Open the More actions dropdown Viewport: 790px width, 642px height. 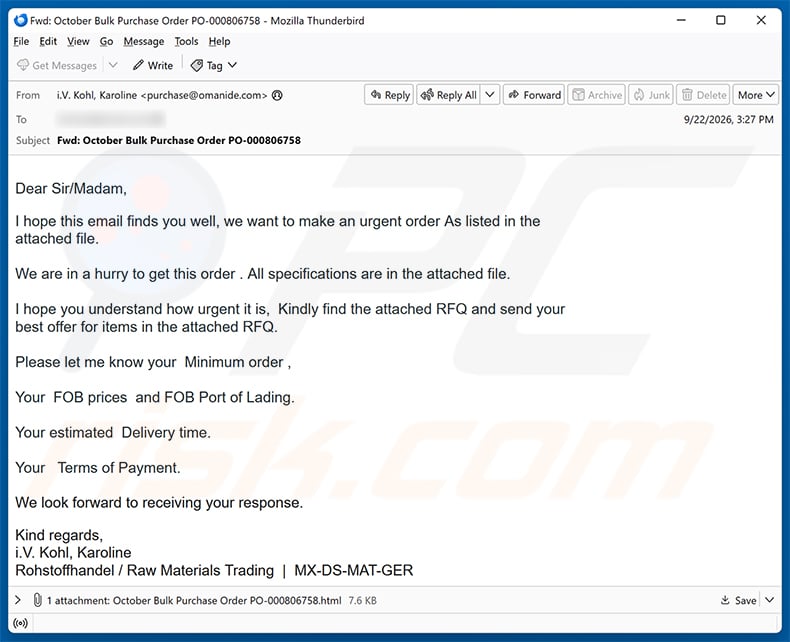coord(756,95)
